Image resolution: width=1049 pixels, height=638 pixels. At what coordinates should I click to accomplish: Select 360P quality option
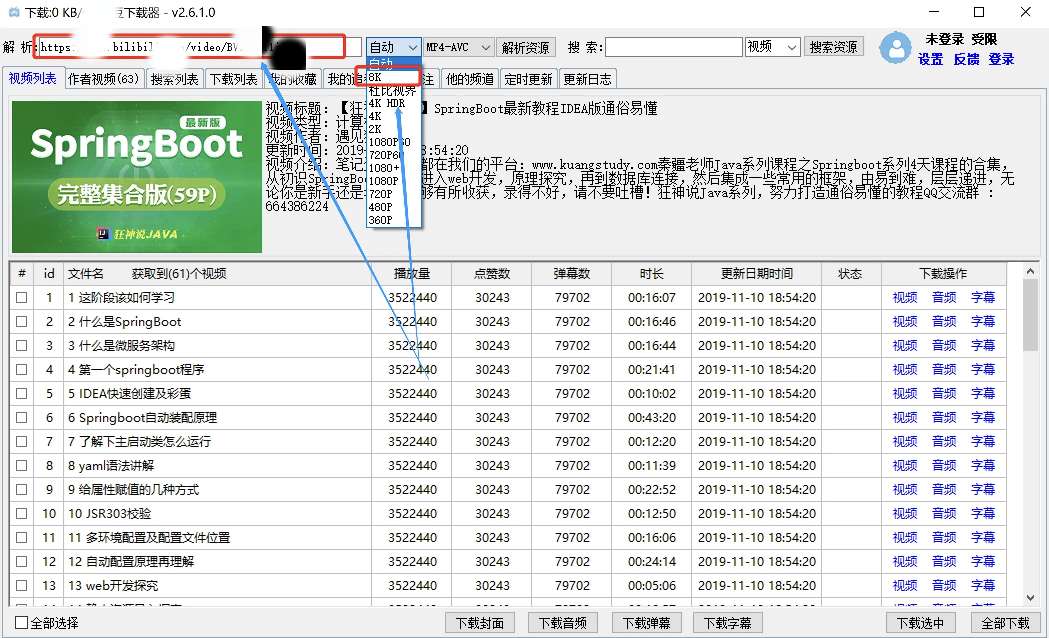coord(393,219)
